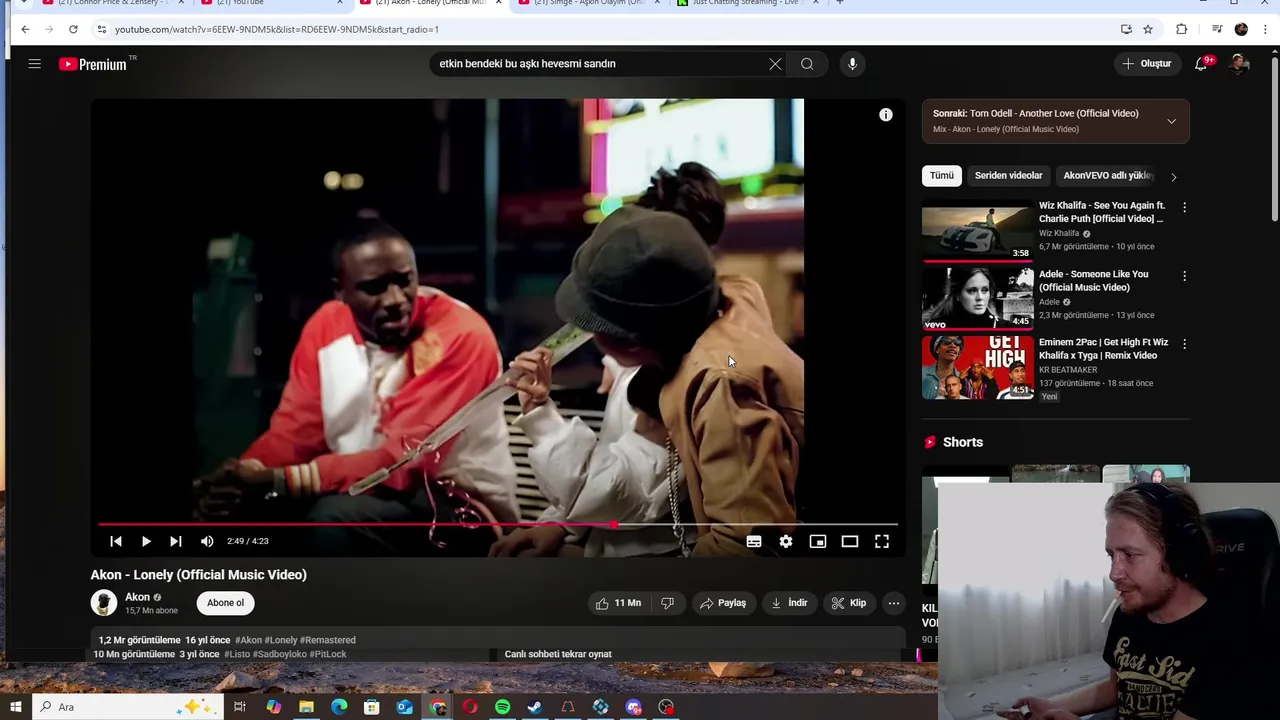Screen dimensions: 1280x720
Task: Click the progress bar scrubber handle
Action: point(614,524)
